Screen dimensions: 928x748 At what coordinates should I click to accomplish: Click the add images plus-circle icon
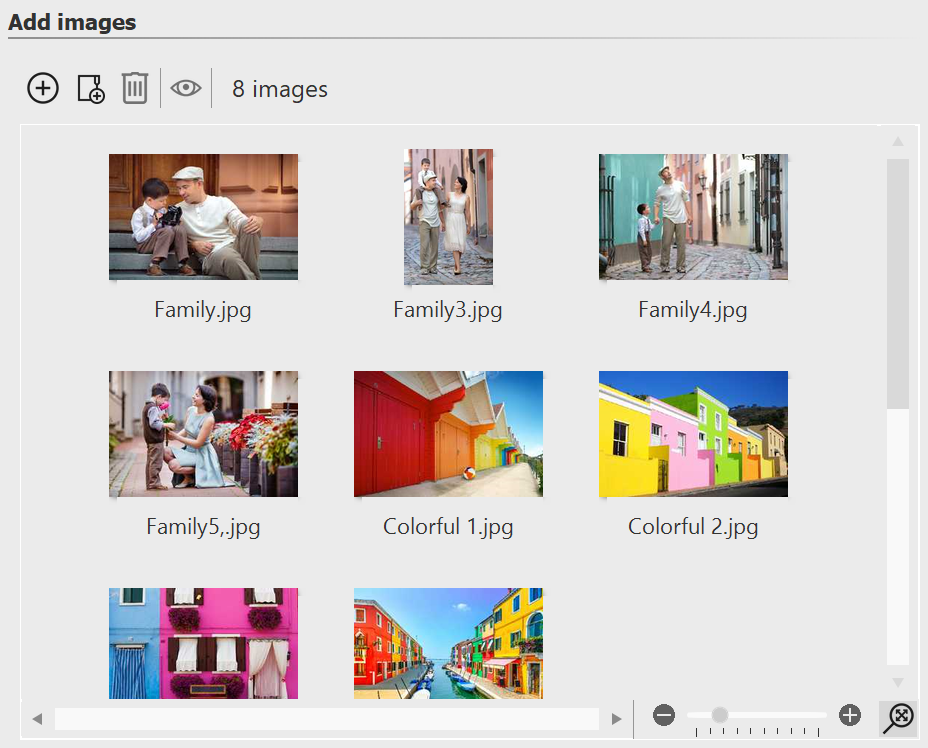(43, 88)
